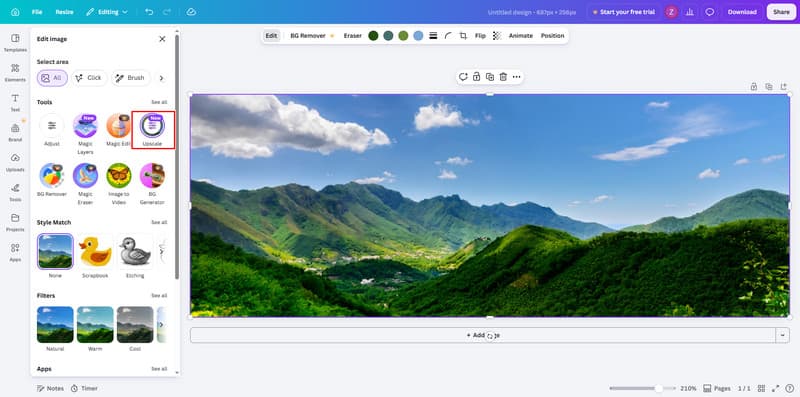800x397 pixels.
Task: Select the All area option
Action: pyautogui.click(x=52, y=78)
